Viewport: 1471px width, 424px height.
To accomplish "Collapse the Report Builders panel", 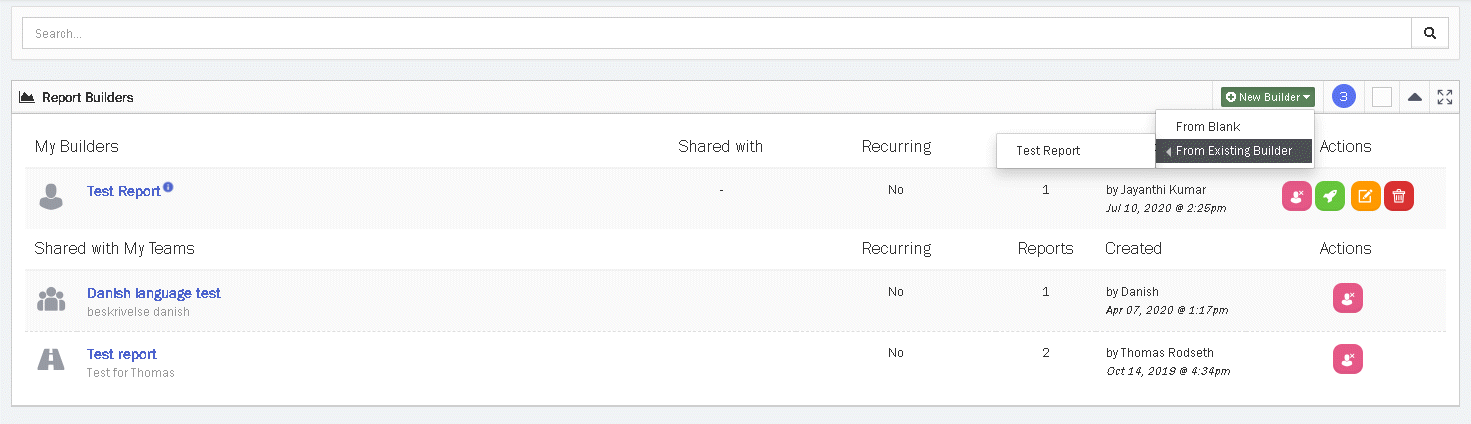I will [x=1414, y=97].
